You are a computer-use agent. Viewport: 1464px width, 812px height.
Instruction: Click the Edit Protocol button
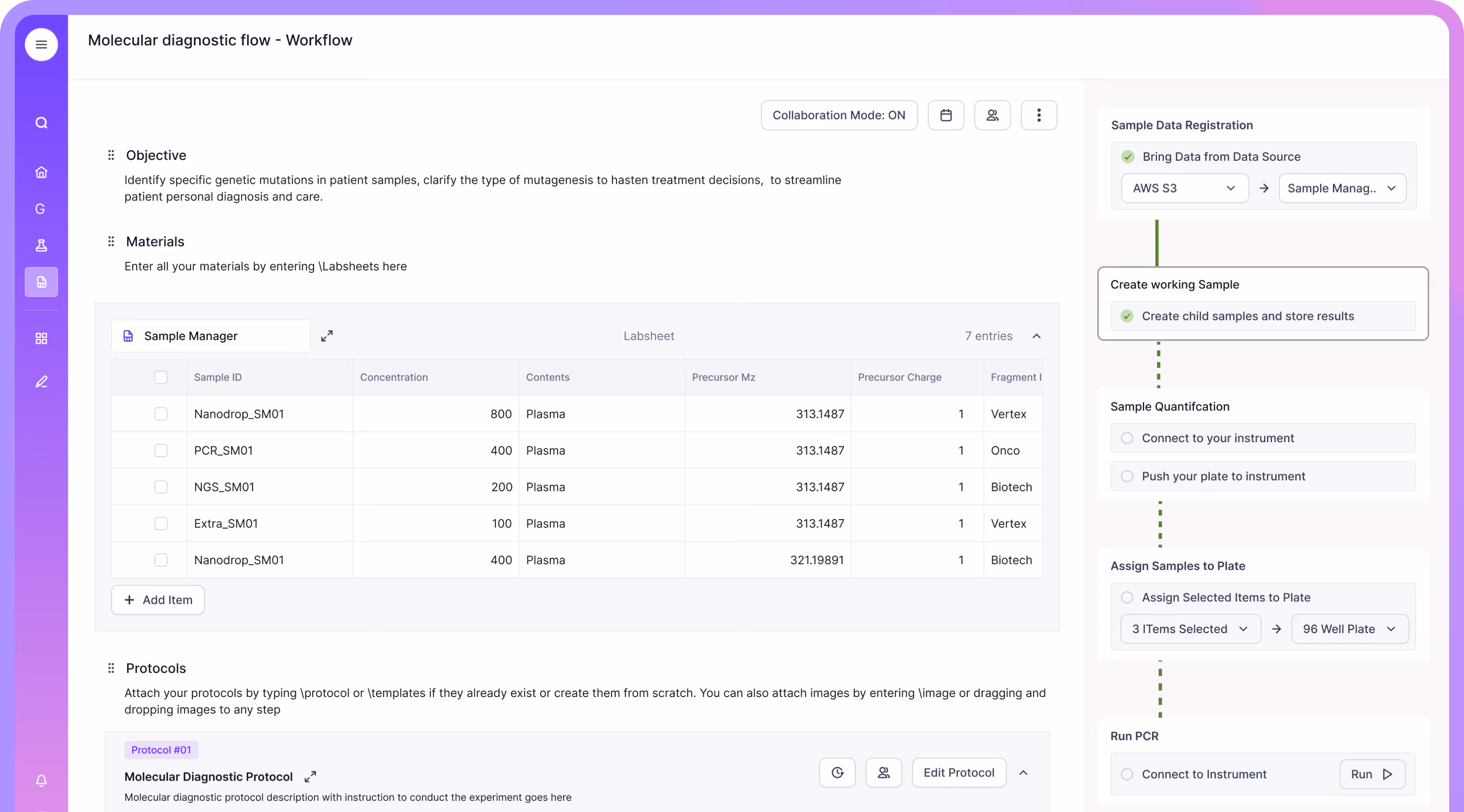click(959, 773)
